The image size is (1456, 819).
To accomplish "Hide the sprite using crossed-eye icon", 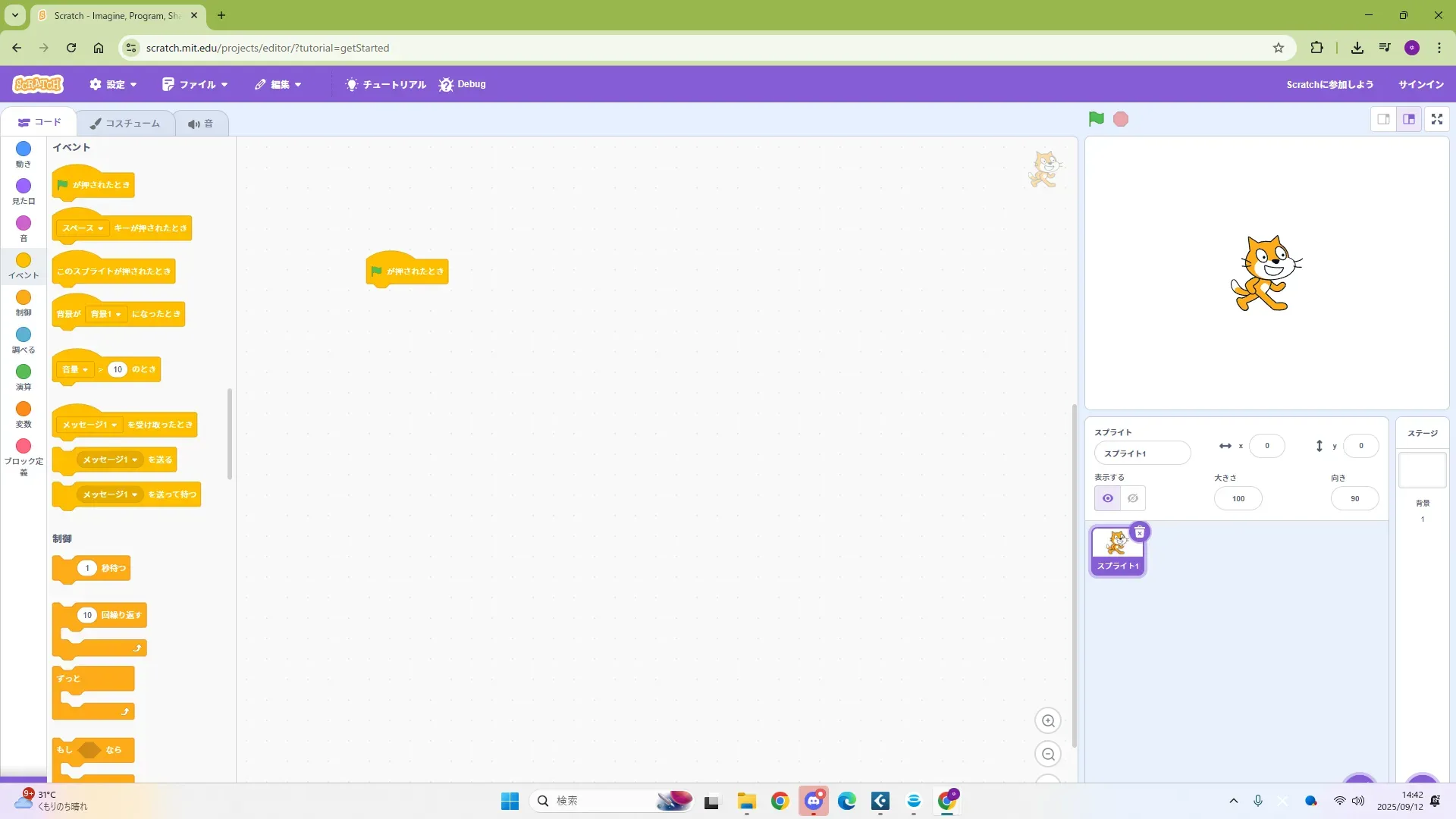I will click(x=1133, y=498).
